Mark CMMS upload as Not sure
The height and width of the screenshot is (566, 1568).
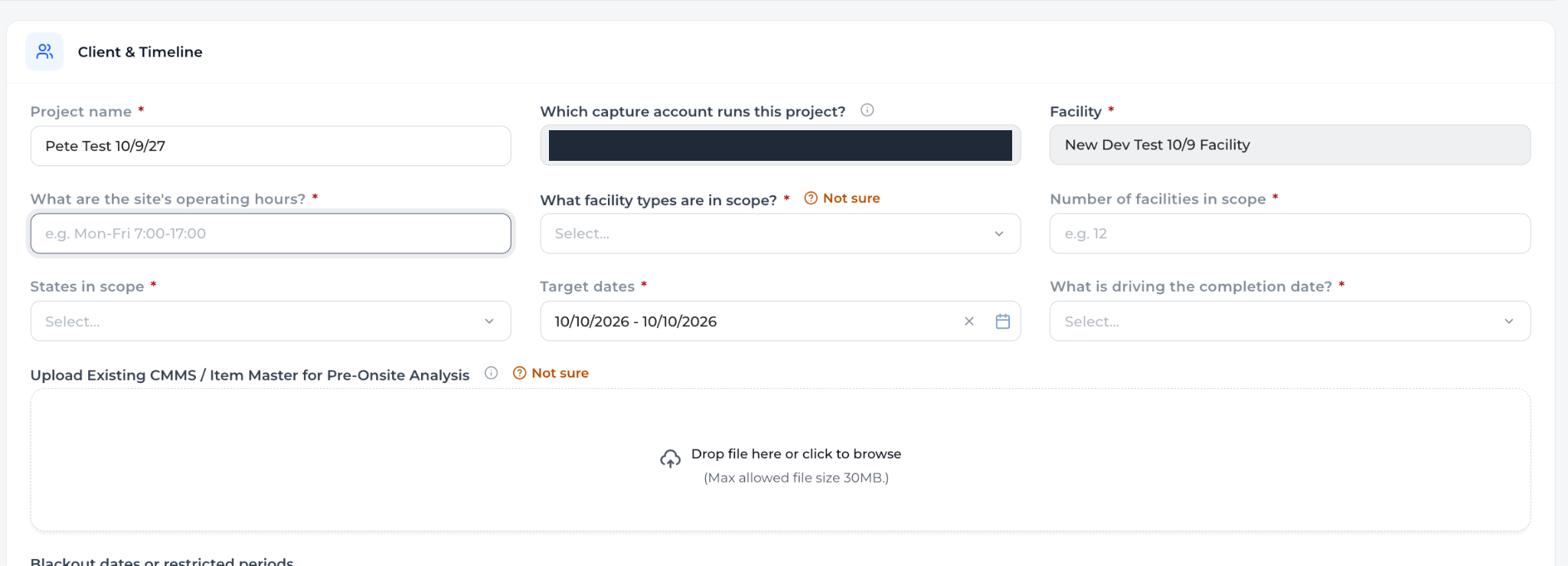coord(550,373)
